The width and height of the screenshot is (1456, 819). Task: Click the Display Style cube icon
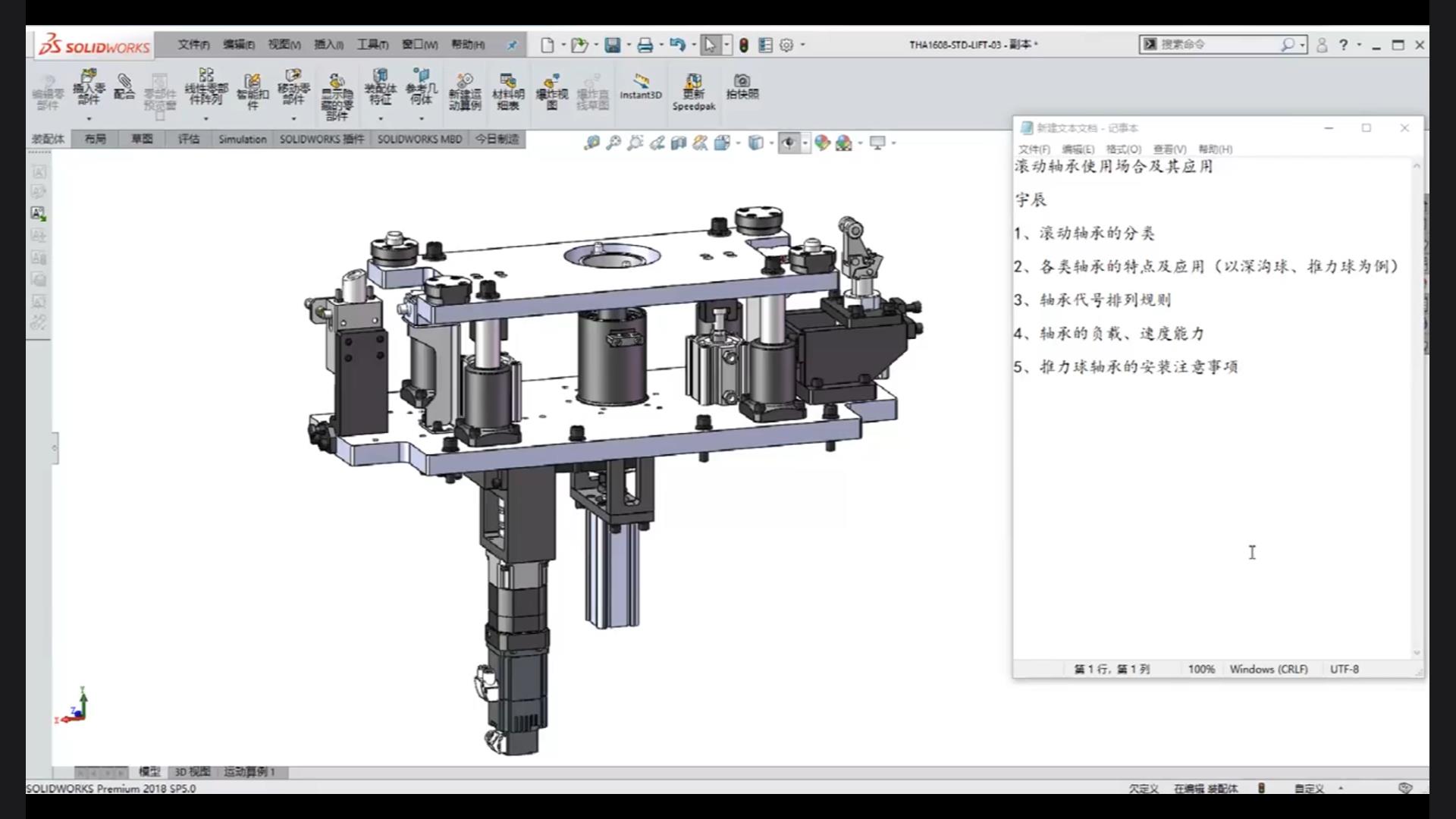755,143
